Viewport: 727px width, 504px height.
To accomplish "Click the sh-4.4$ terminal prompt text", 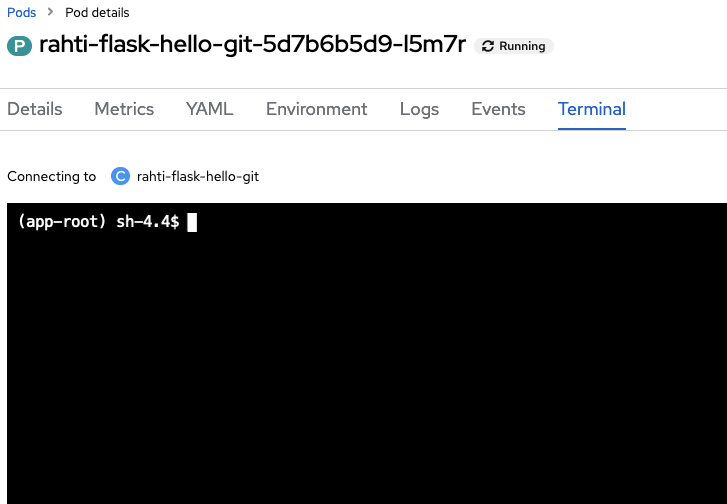I will coord(147,222).
